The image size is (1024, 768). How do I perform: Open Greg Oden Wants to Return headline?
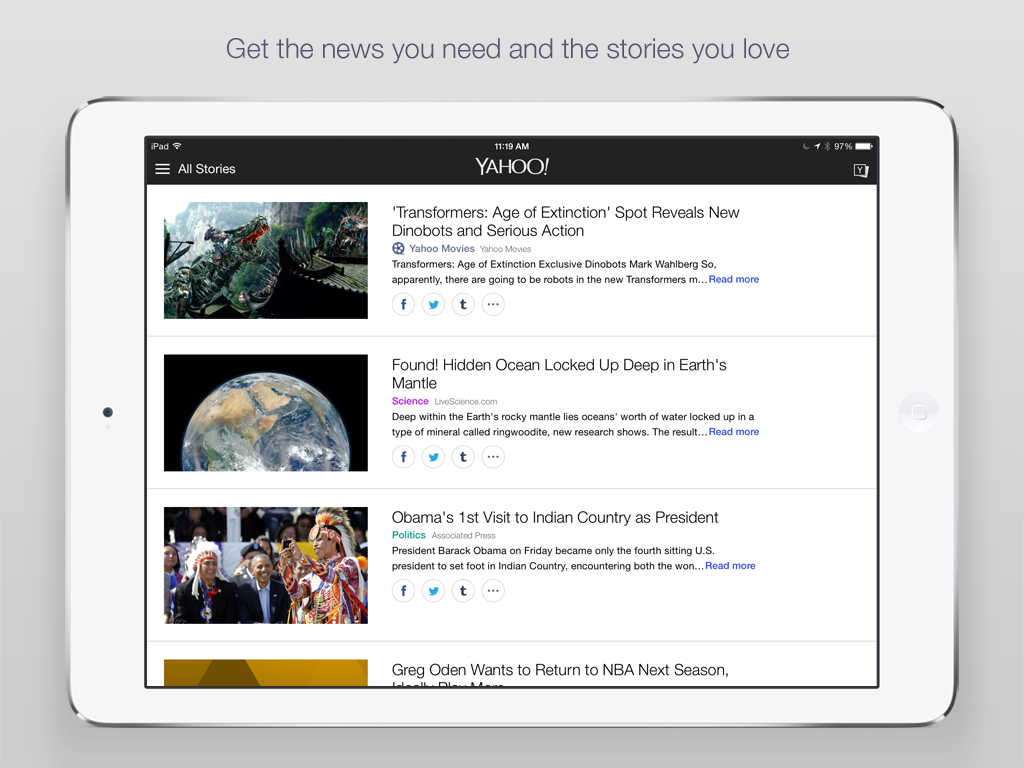click(560, 675)
